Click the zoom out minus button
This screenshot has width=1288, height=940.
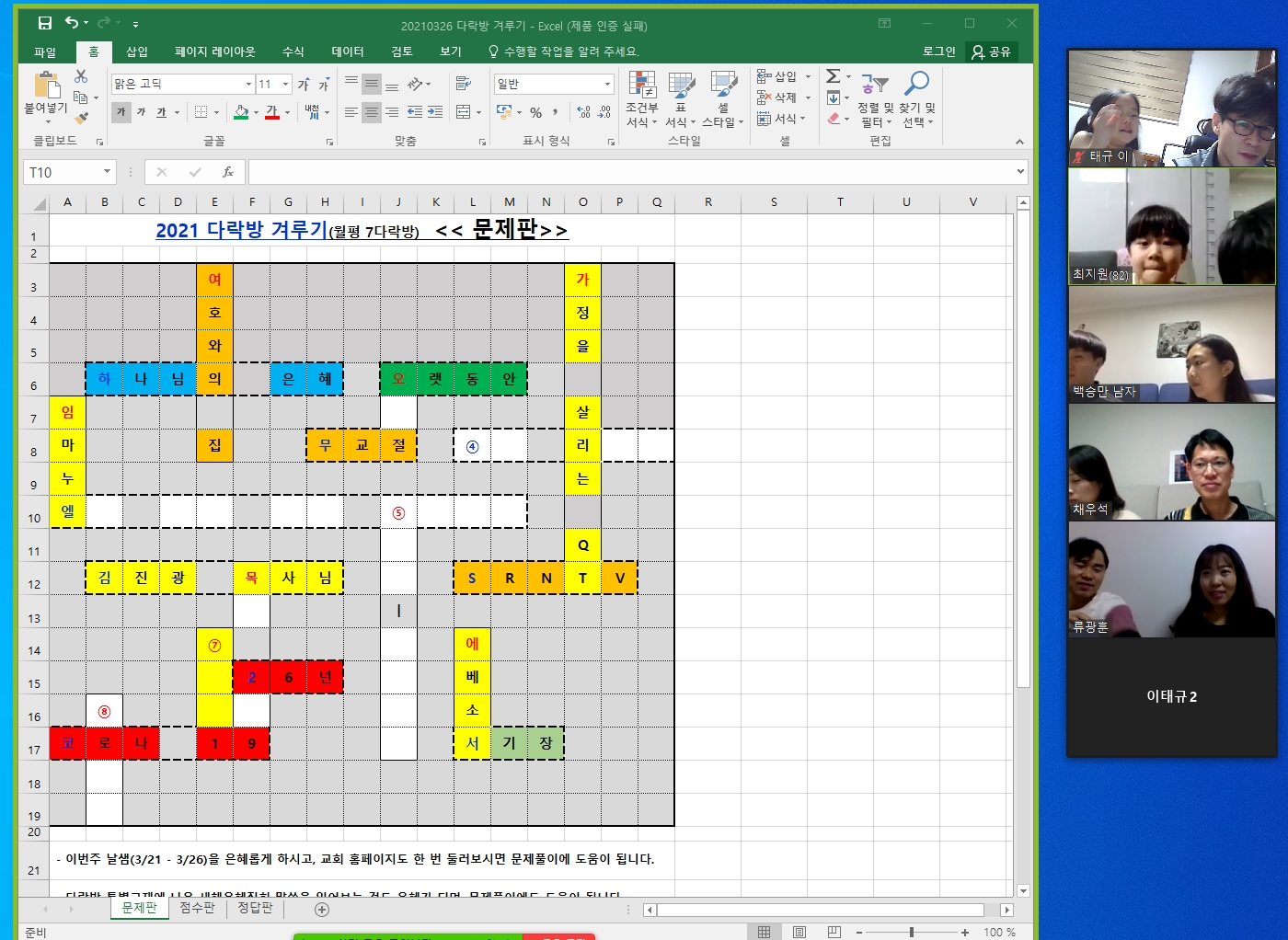click(x=859, y=932)
